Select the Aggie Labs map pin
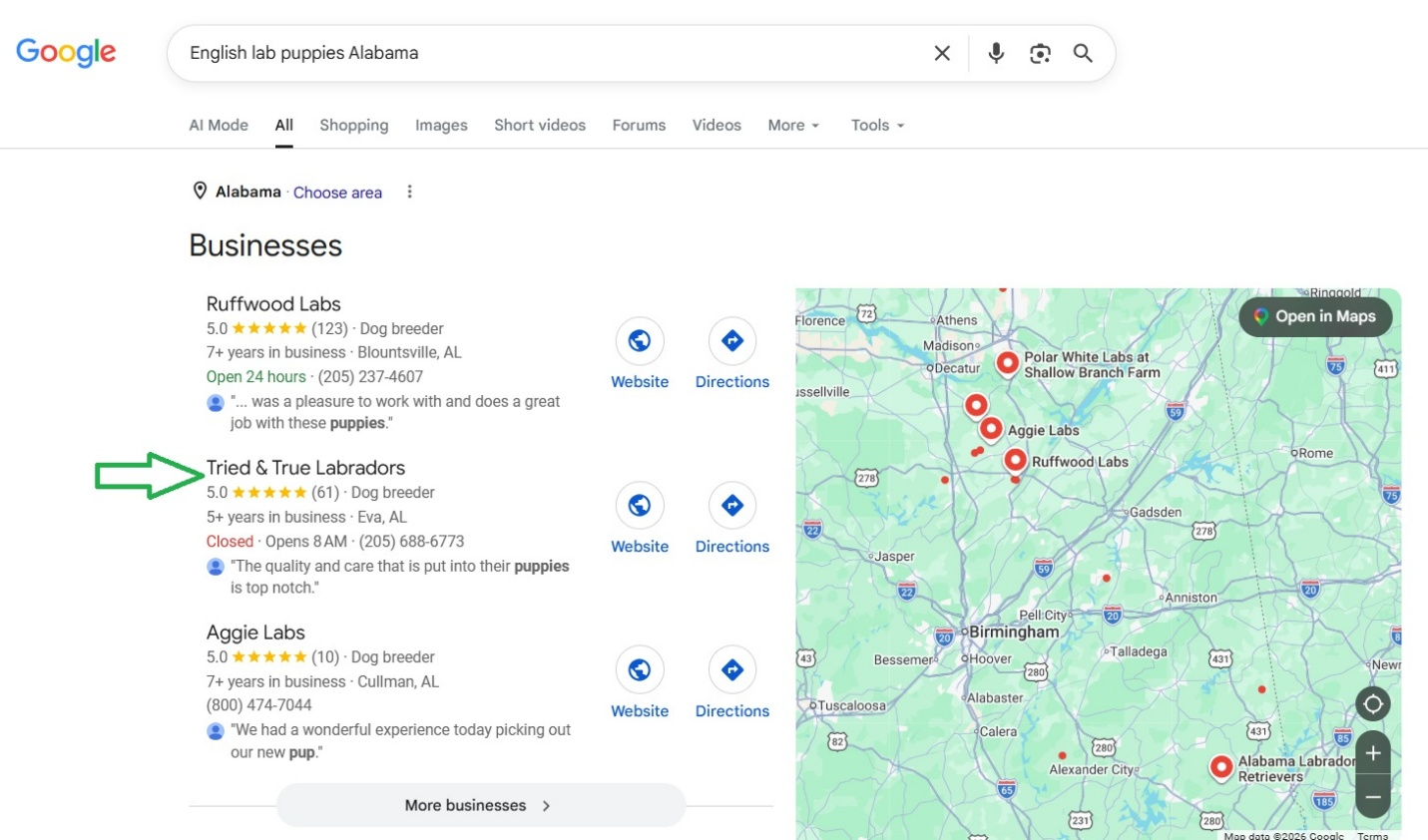The width and height of the screenshot is (1428, 840). tap(991, 429)
